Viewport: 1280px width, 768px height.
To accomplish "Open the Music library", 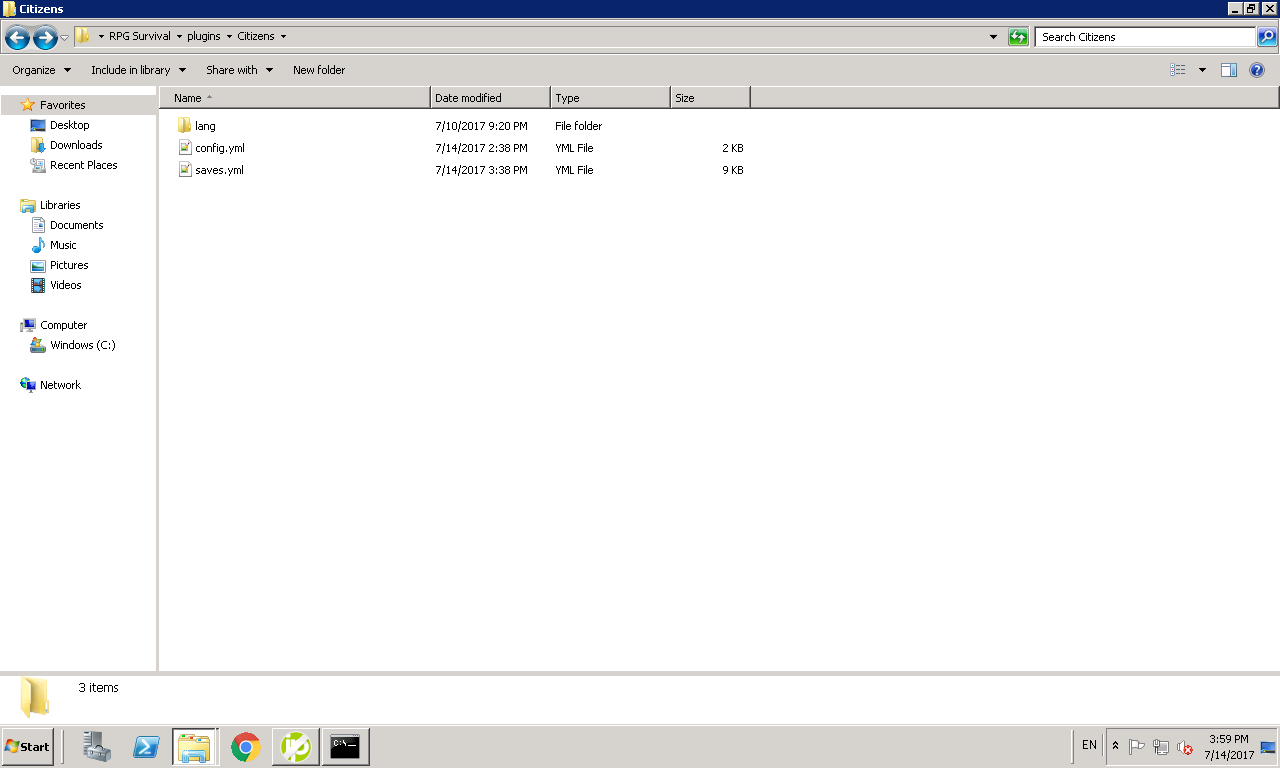I will [x=63, y=245].
